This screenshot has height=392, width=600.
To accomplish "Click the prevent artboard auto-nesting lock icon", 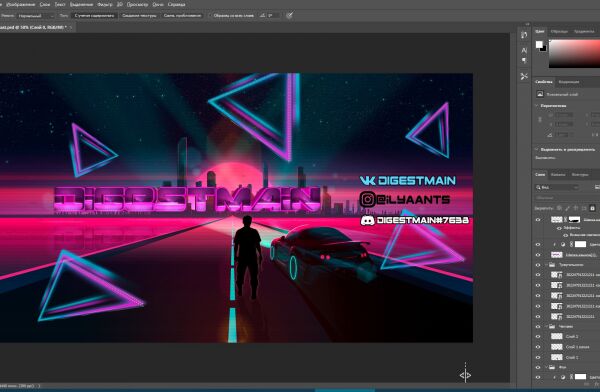I will coord(584,208).
